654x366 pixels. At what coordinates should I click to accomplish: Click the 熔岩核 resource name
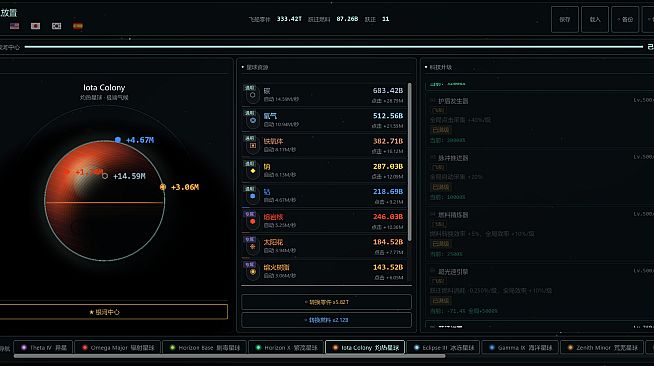[x=273, y=217]
